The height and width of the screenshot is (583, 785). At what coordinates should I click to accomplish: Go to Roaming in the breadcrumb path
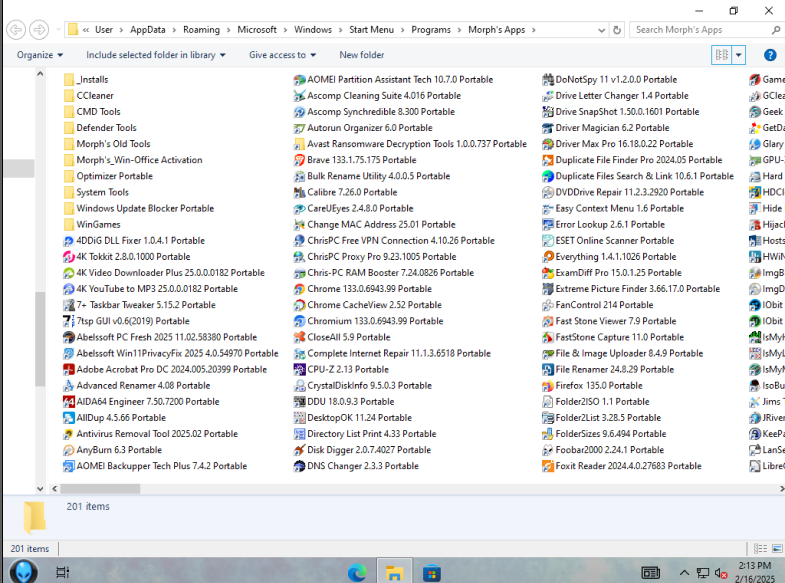201,30
